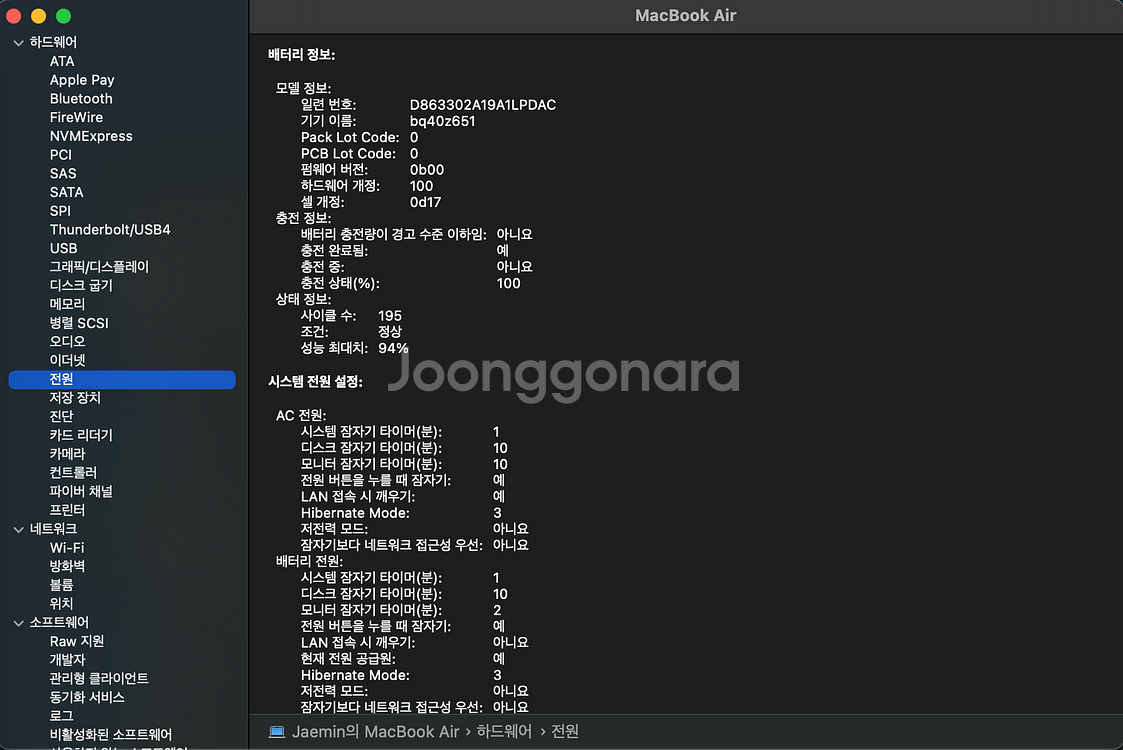Image resolution: width=1123 pixels, height=750 pixels.
Task: Open 컨트롤러 section
Action: pos(73,472)
